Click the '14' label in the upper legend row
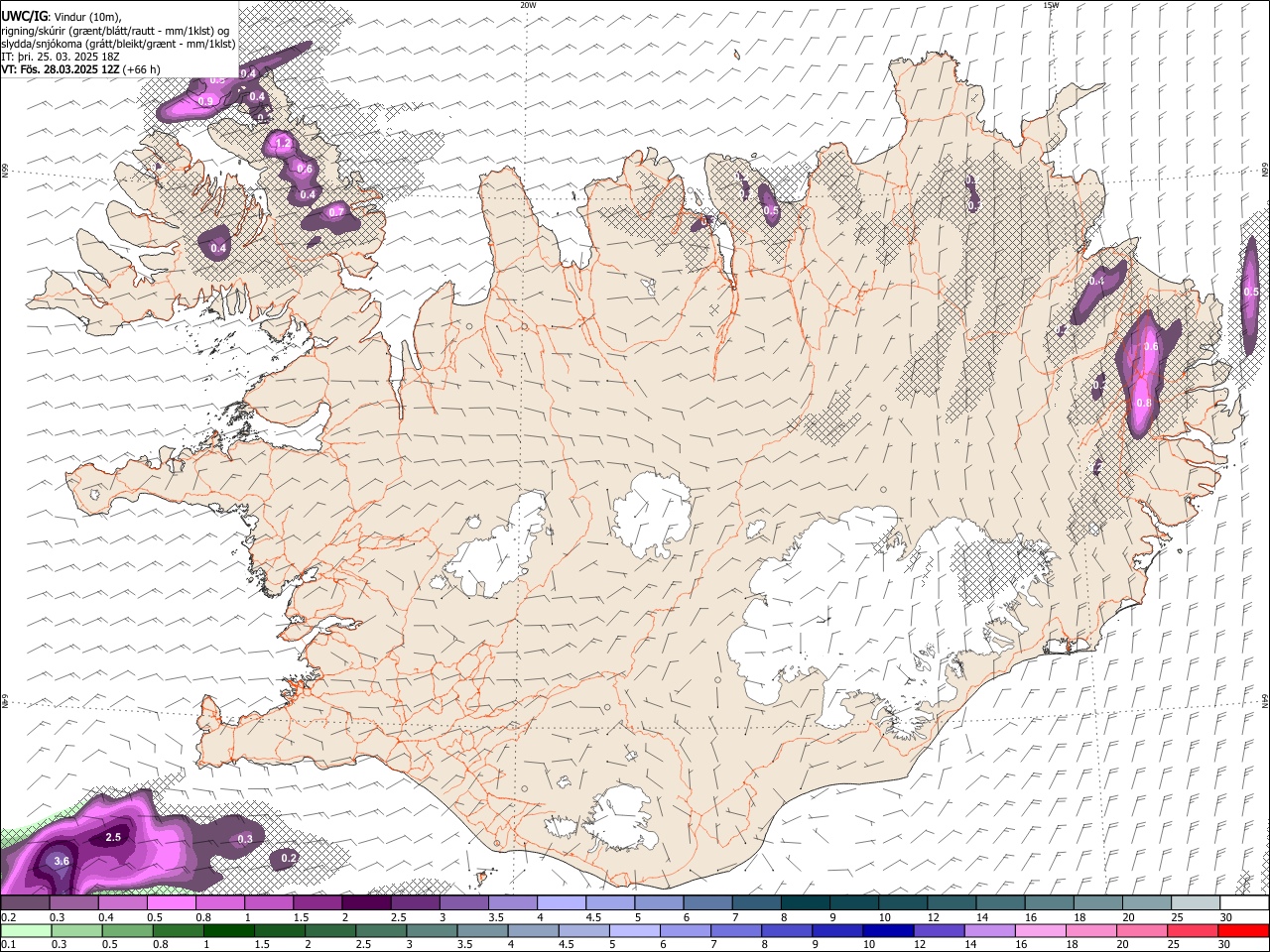This screenshot has width=1270, height=952. pyautogui.click(x=981, y=917)
